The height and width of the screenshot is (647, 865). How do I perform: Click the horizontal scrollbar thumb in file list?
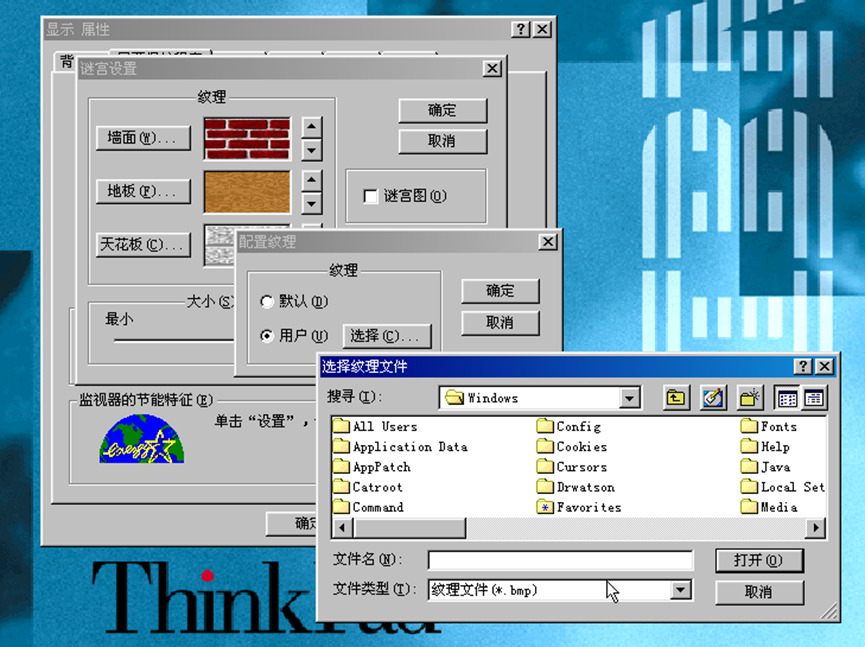[409, 528]
